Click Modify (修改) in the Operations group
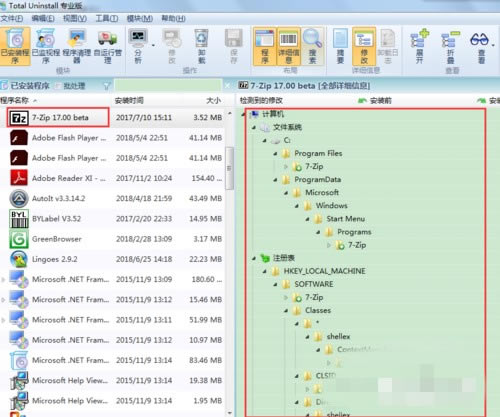 (x=172, y=46)
